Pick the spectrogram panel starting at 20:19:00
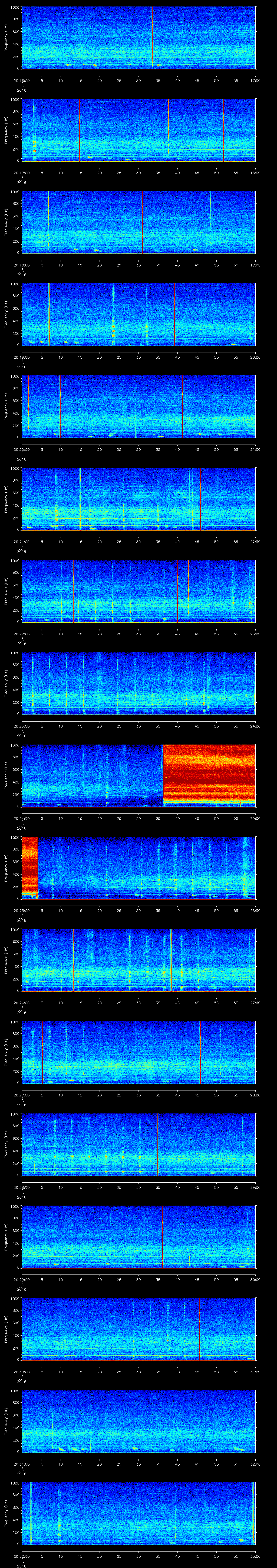Viewport: 277px width, 1568px height. coord(138,315)
